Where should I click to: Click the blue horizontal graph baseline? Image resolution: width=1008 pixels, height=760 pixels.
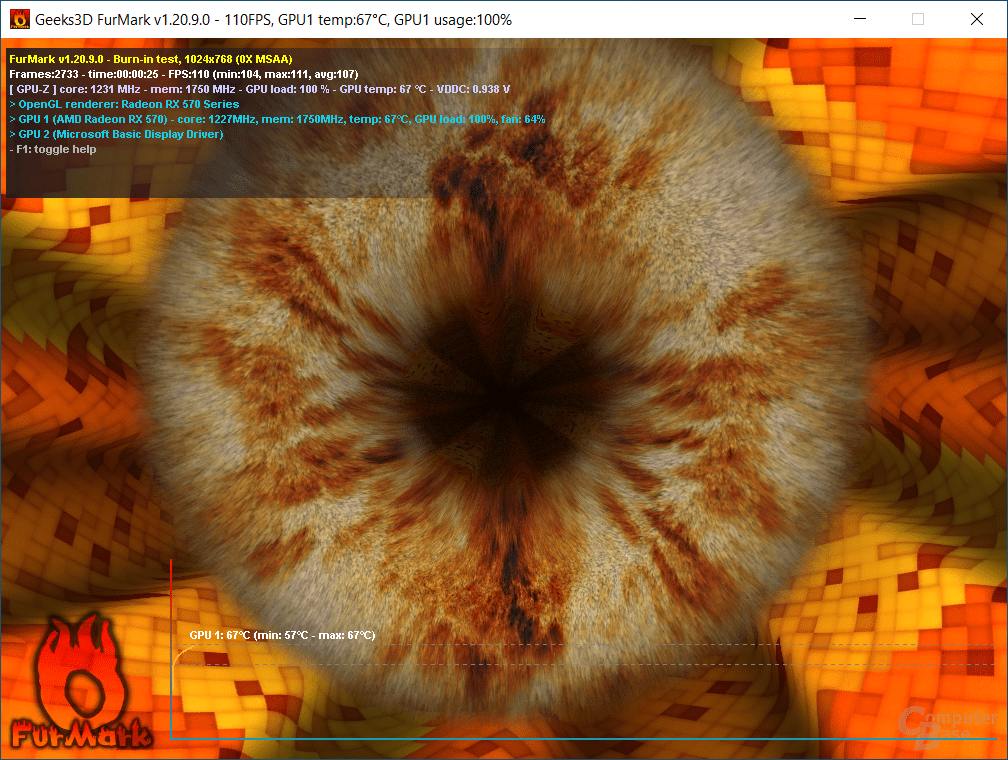[x=584, y=738]
